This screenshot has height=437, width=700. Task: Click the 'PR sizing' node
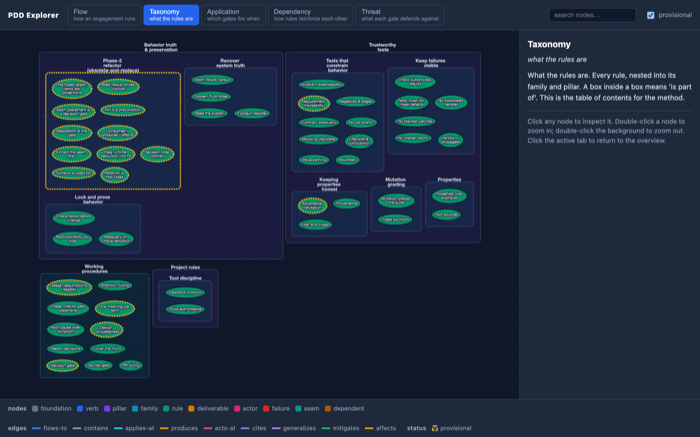tap(131, 365)
